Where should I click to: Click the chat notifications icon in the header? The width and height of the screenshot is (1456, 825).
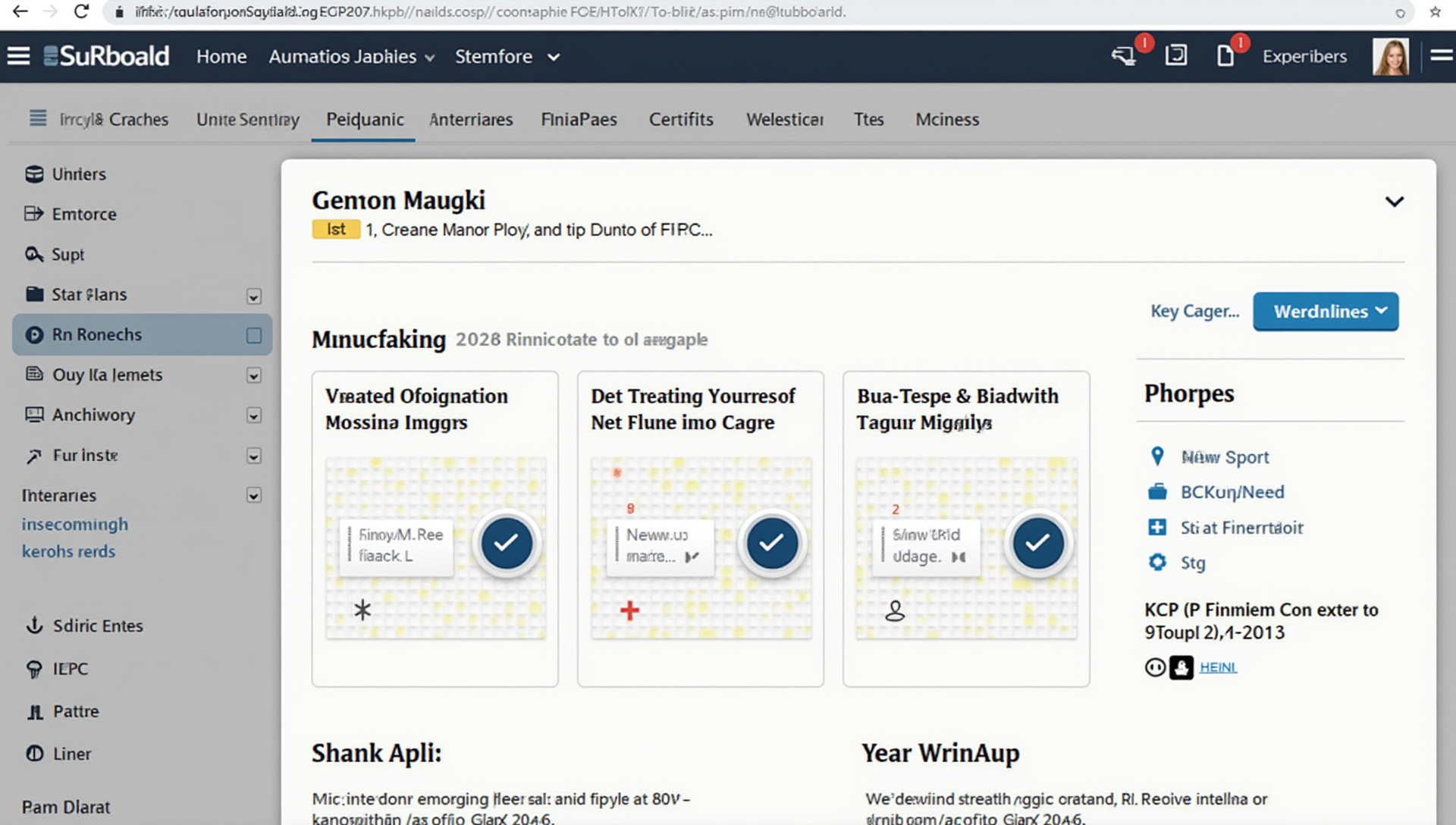pyautogui.click(x=1123, y=56)
